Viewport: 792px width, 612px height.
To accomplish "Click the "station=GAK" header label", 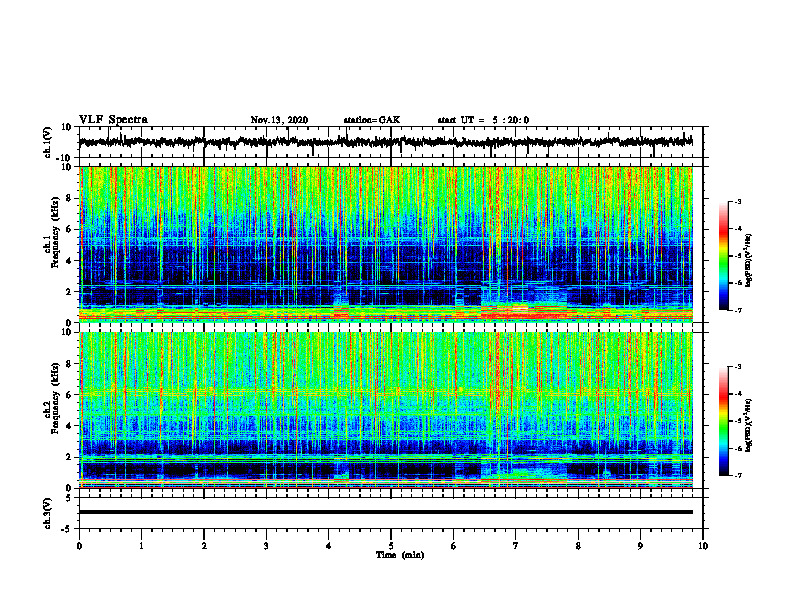I will coord(372,120).
